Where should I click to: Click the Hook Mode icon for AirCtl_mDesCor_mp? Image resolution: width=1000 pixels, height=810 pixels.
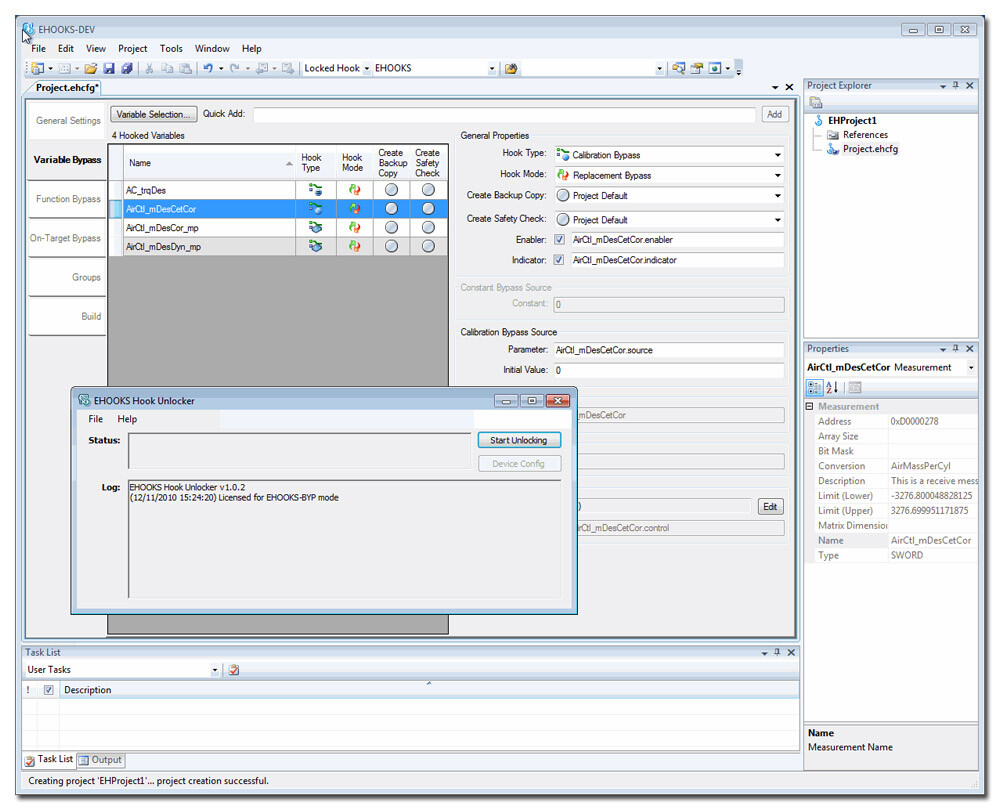click(355, 228)
